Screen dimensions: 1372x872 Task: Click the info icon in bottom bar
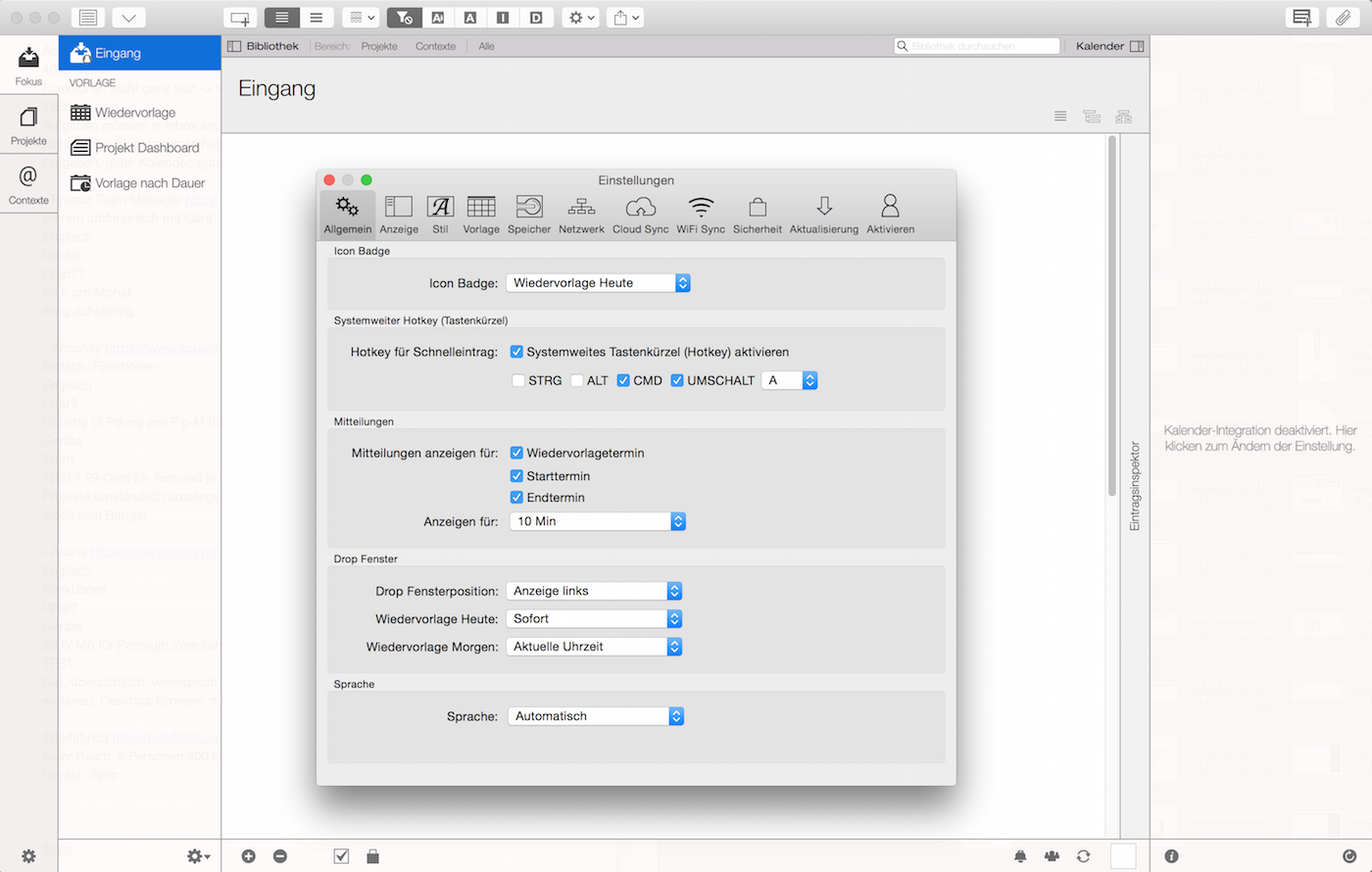(1171, 856)
